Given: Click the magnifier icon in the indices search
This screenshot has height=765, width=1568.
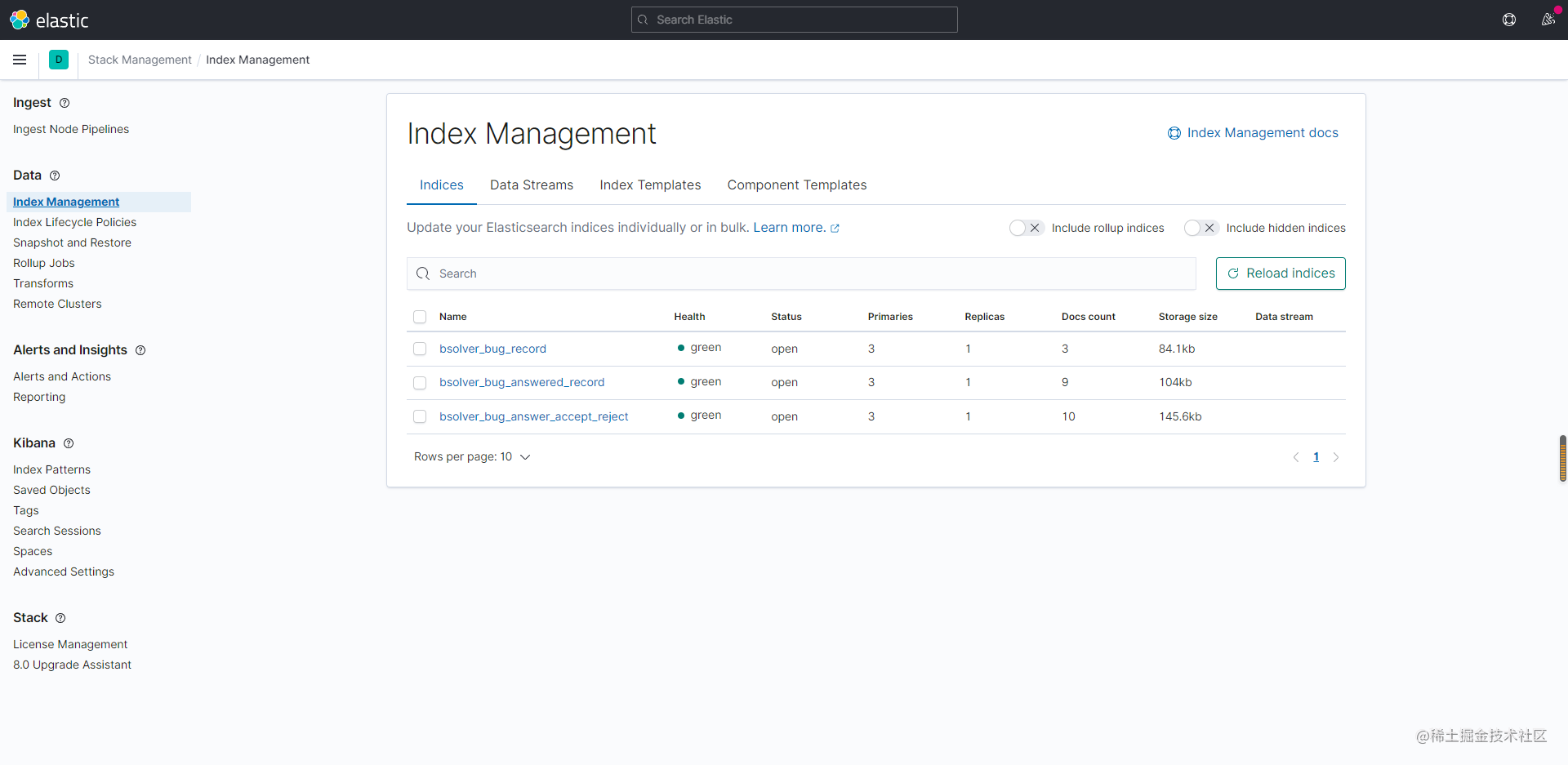Looking at the screenshot, I should click(423, 274).
